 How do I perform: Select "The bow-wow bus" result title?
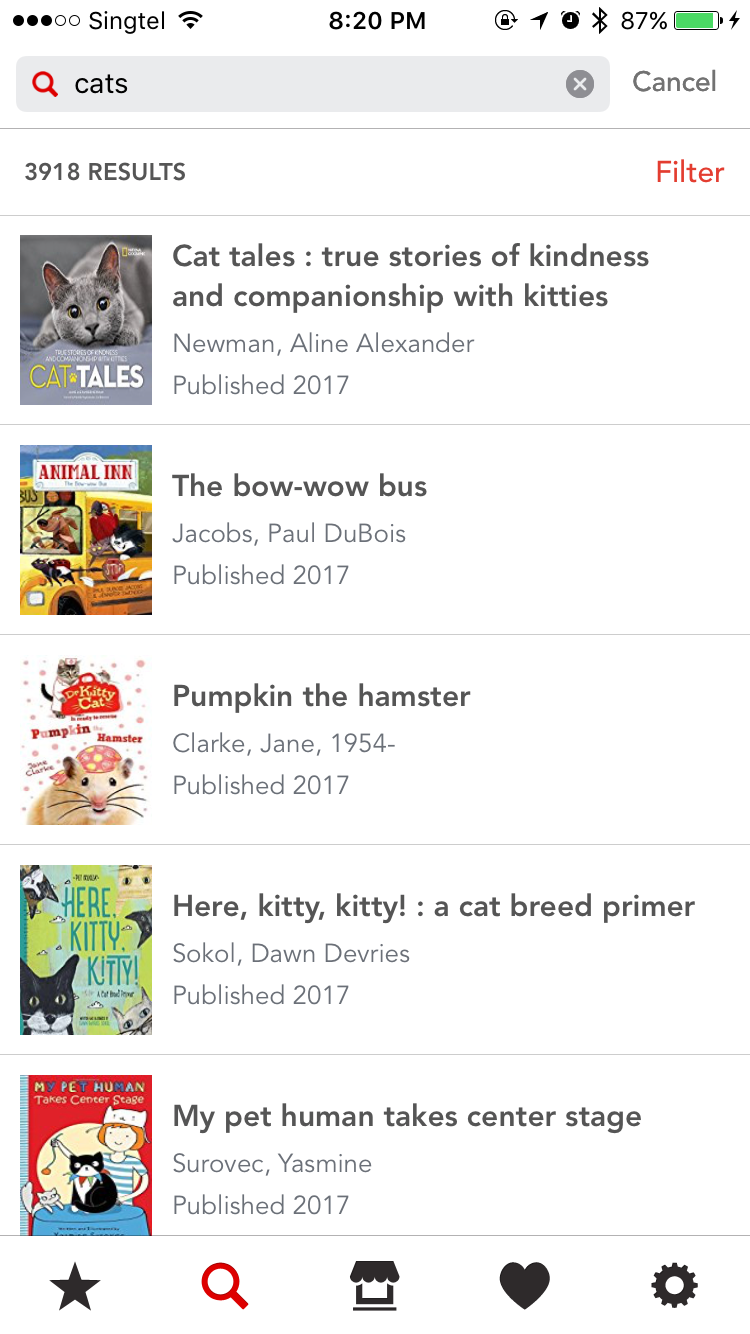tap(300, 486)
